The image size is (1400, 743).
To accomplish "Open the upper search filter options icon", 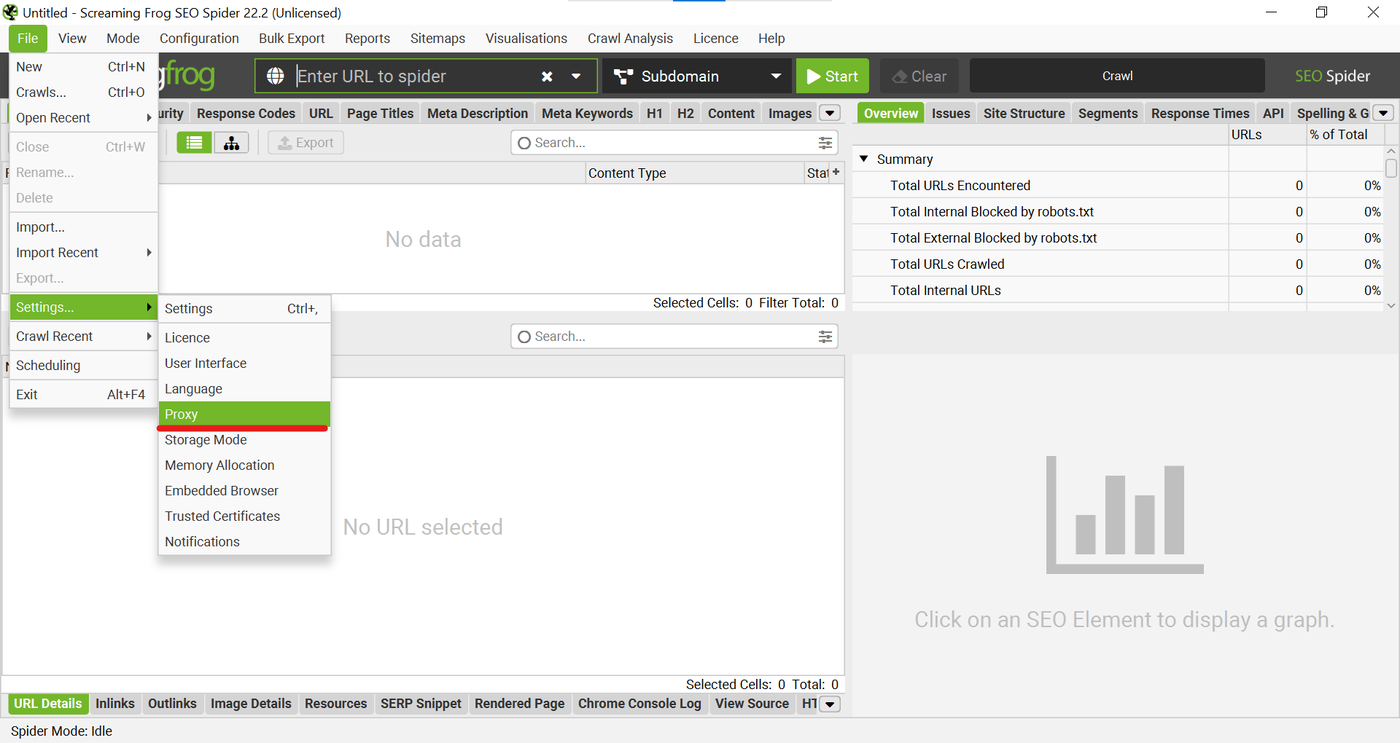I will 825,143.
